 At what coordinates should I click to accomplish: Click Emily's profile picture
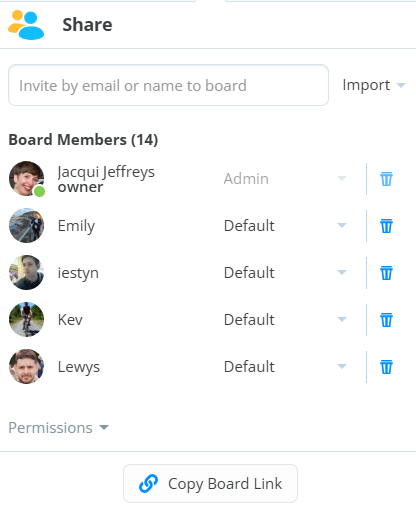(26, 226)
